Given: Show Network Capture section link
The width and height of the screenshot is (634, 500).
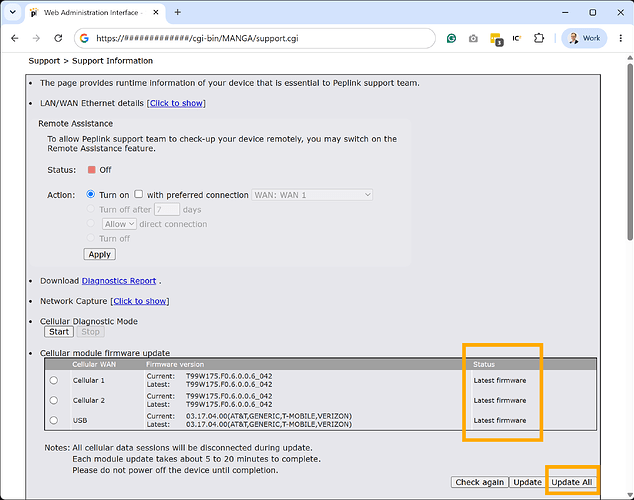Looking at the screenshot, I should [x=140, y=301].
